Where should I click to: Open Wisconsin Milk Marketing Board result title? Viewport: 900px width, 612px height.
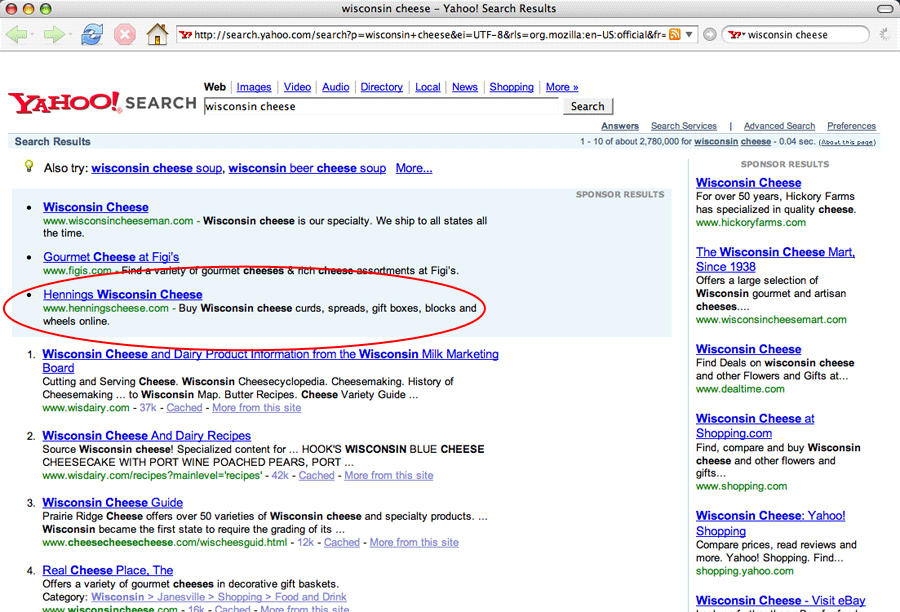(x=270, y=361)
